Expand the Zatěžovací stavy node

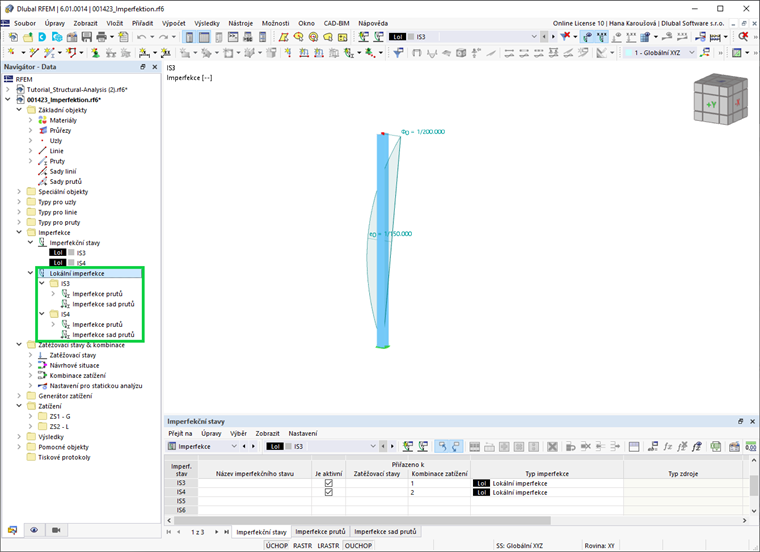(x=30, y=355)
